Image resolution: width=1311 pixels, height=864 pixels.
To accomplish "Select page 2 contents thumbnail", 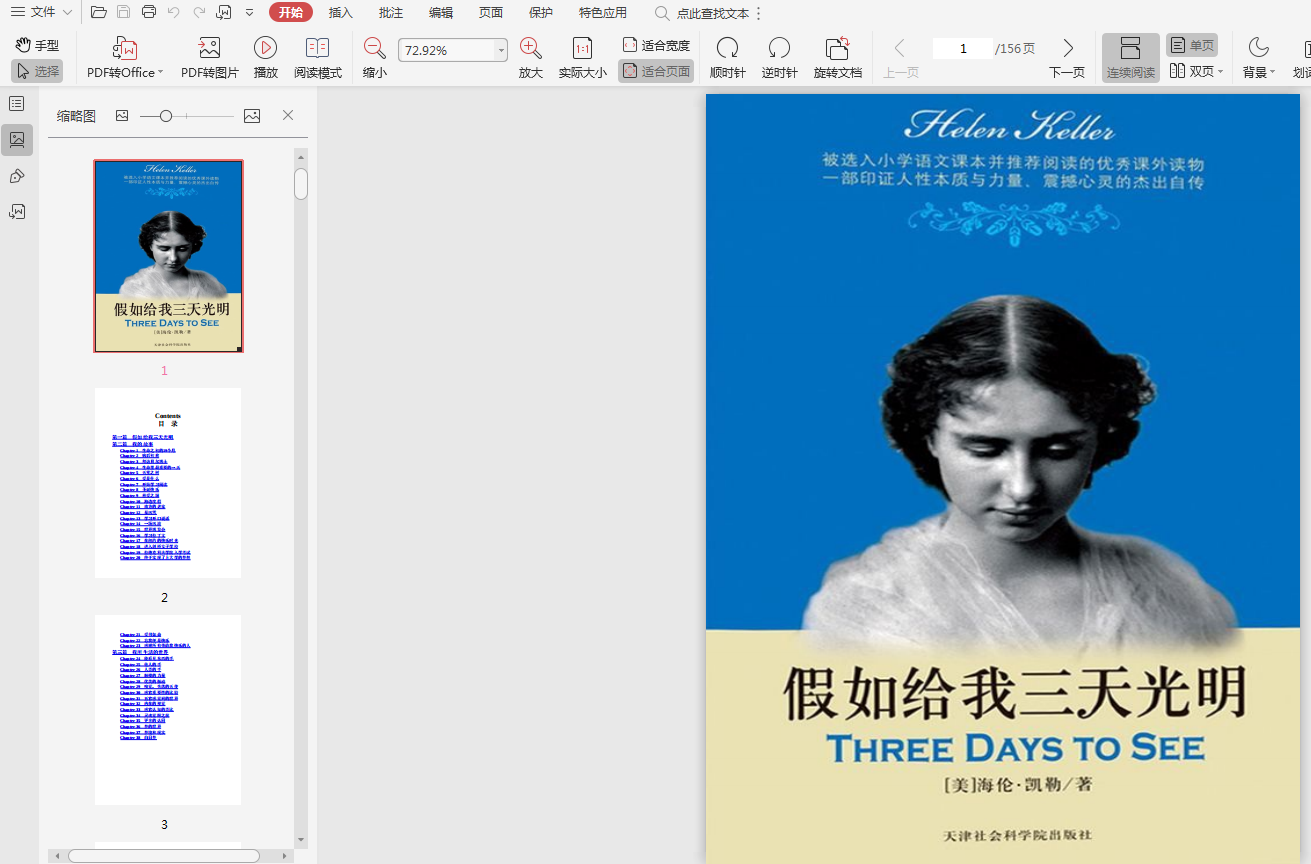I will click(x=168, y=483).
